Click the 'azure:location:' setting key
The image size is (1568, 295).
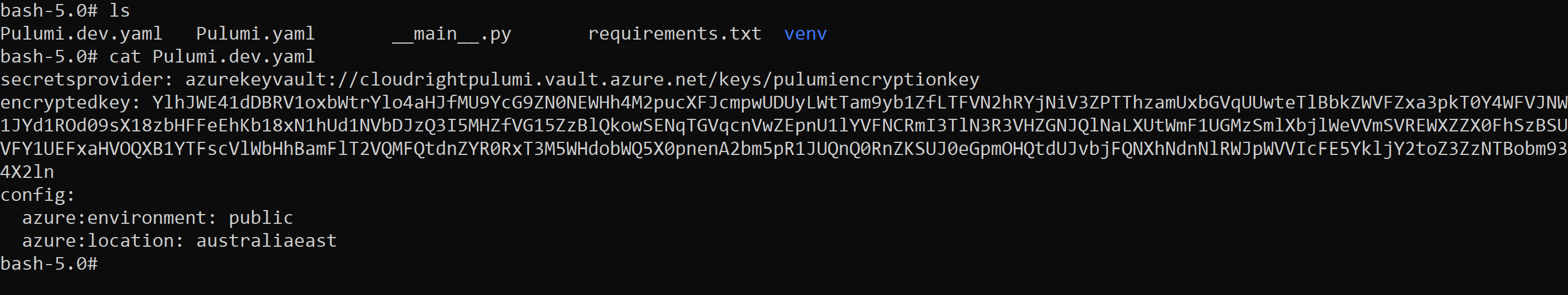pyautogui.click(x=103, y=240)
